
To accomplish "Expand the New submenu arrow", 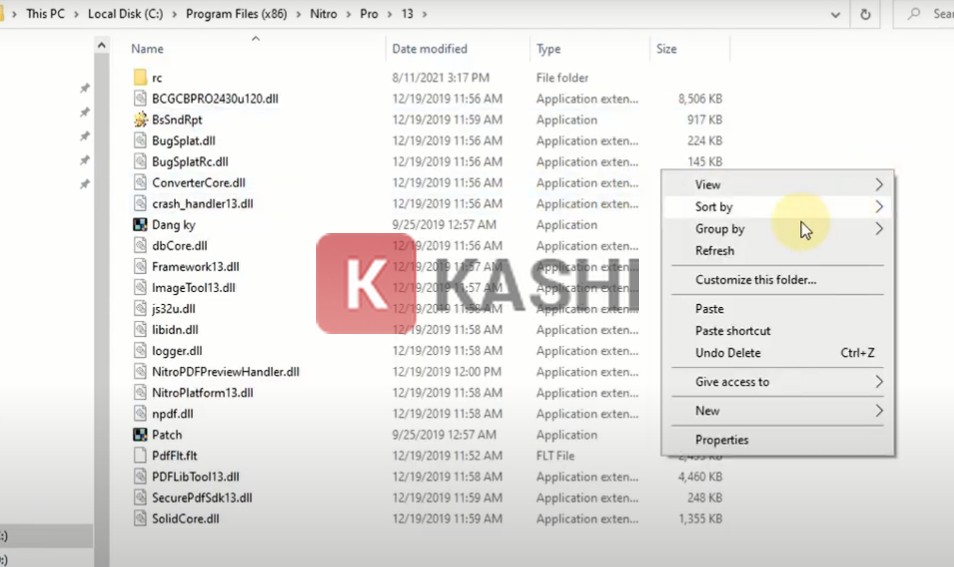I will click(879, 411).
